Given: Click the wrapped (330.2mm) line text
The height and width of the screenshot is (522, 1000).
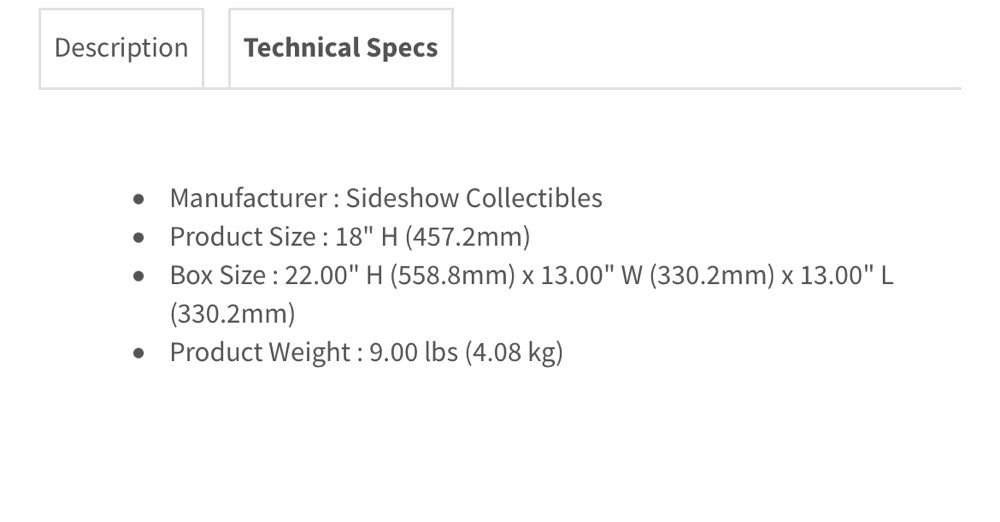Looking at the screenshot, I should click(232, 314).
